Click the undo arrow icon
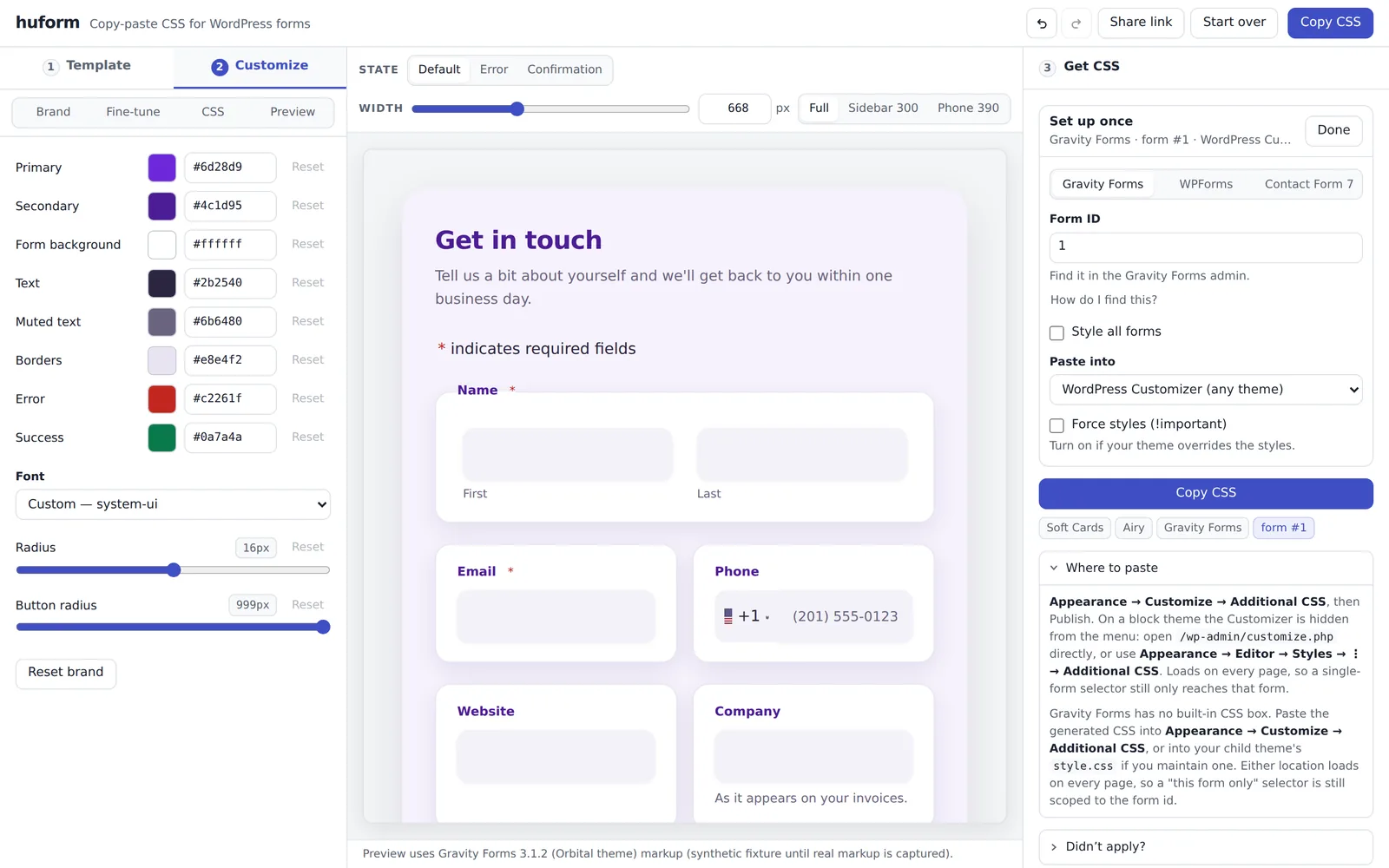This screenshot has height=868, width=1389. click(1042, 23)
